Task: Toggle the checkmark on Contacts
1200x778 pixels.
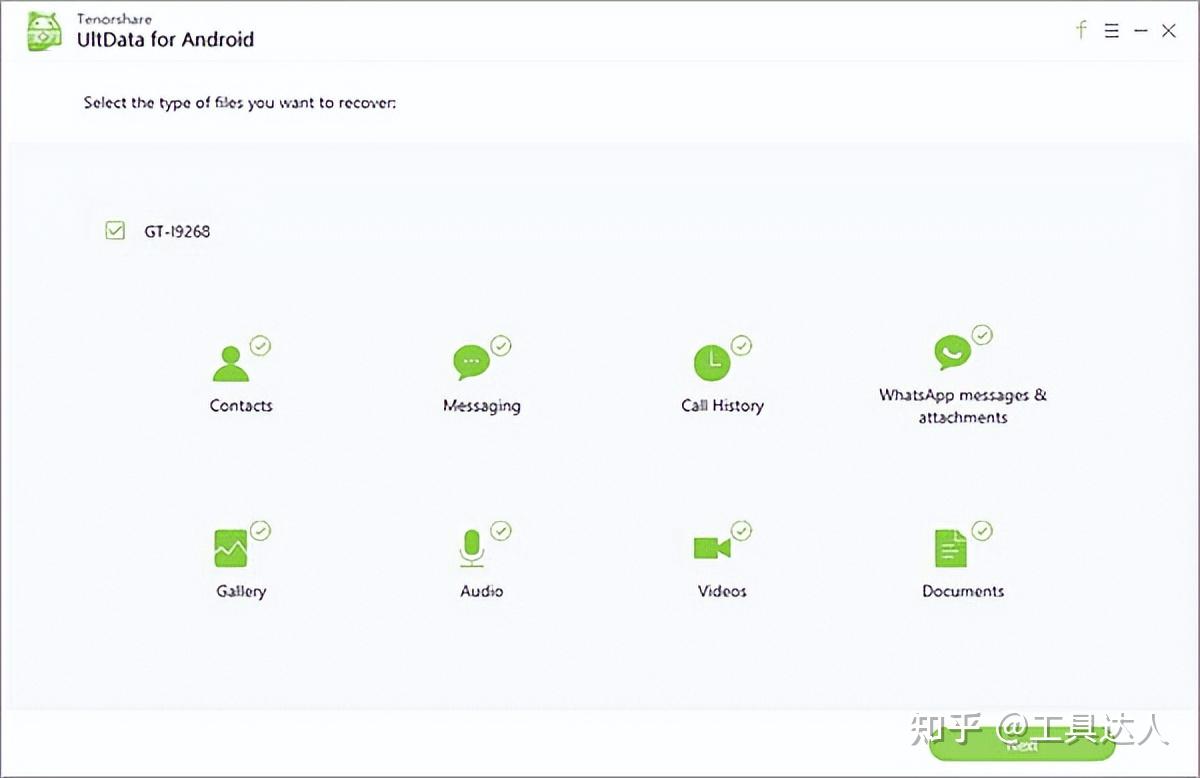Action: coord(260,346)
